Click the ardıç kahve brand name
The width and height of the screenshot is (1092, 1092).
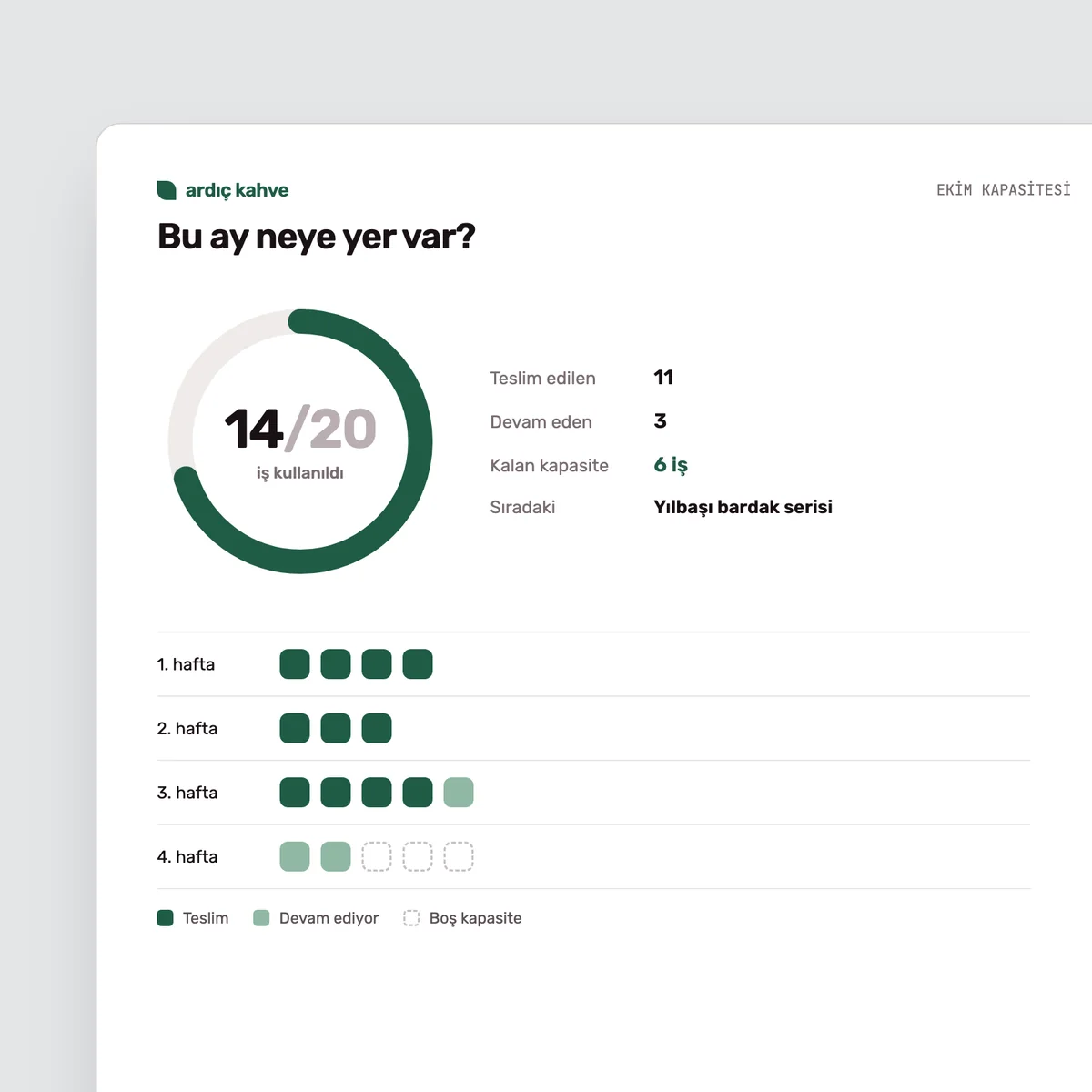pyautogui.click(x=237, y=190)
